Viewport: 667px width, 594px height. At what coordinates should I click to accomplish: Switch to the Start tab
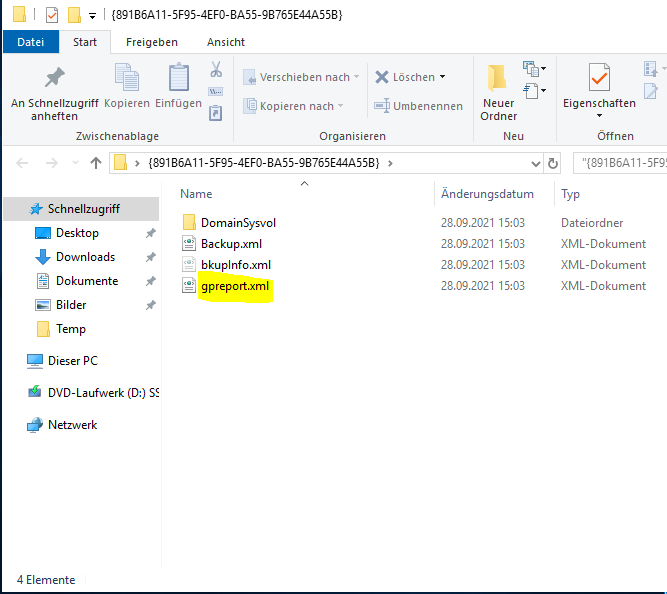coord(85,42)
